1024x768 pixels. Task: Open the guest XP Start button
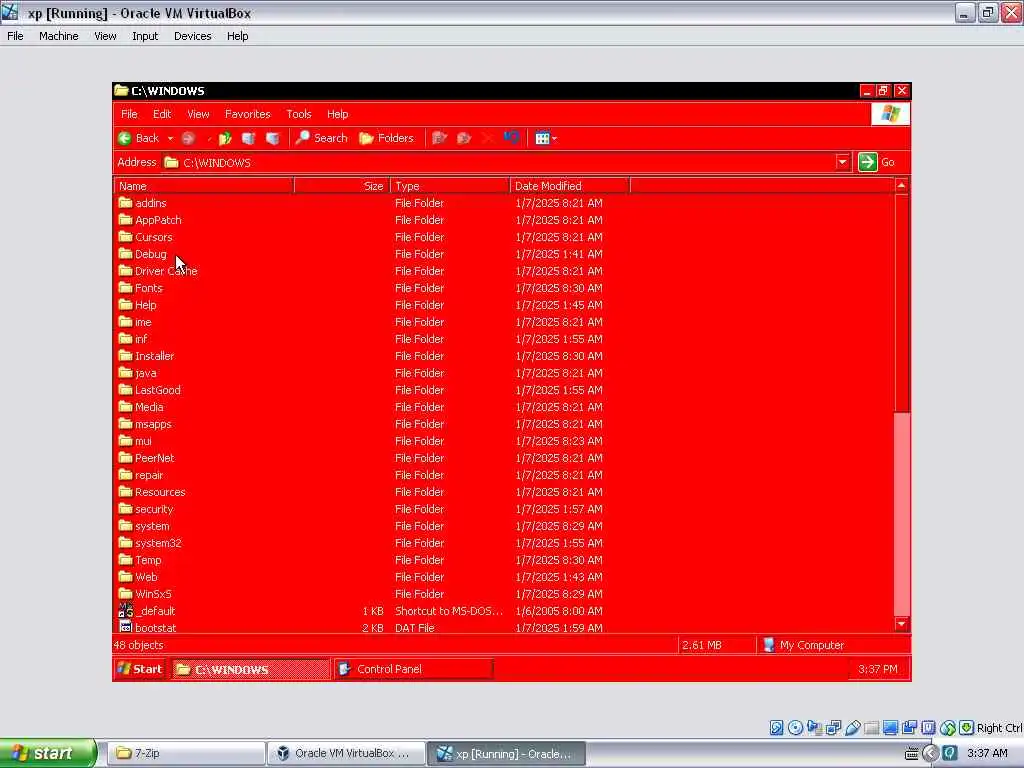pyautogui.click(x=140, y=669)
